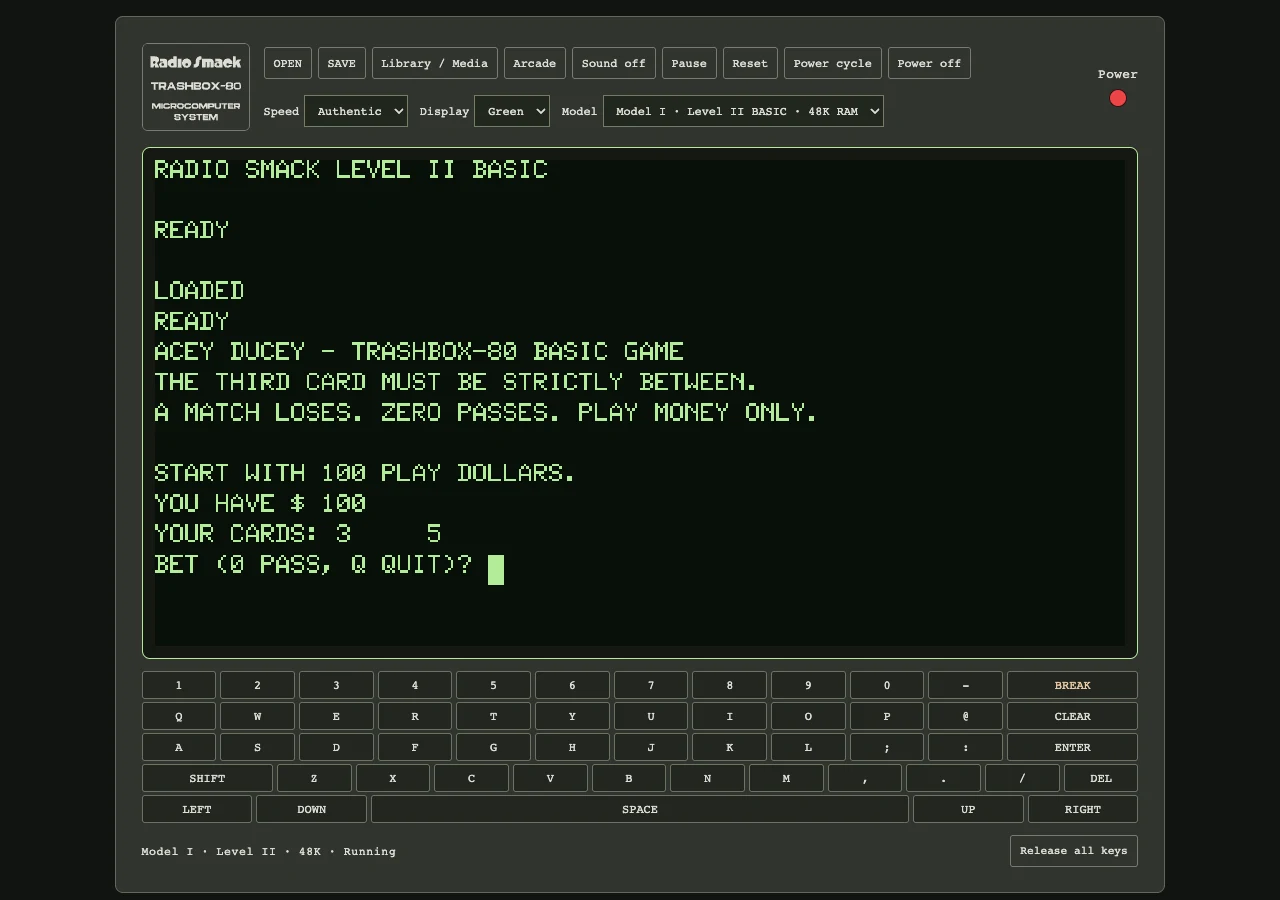
Task: Tap the Y key
Action: coord(572,716)
